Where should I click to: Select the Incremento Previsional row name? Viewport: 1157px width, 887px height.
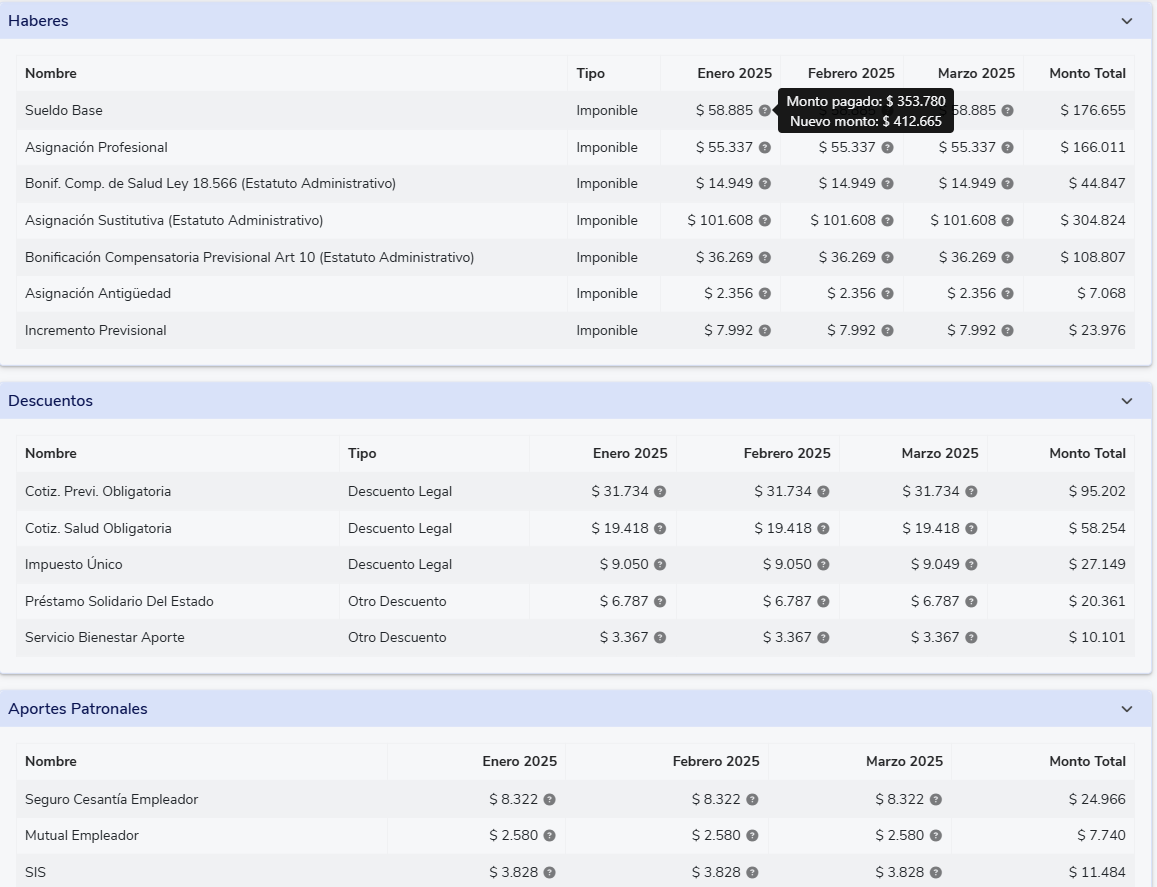click(96, 330)
